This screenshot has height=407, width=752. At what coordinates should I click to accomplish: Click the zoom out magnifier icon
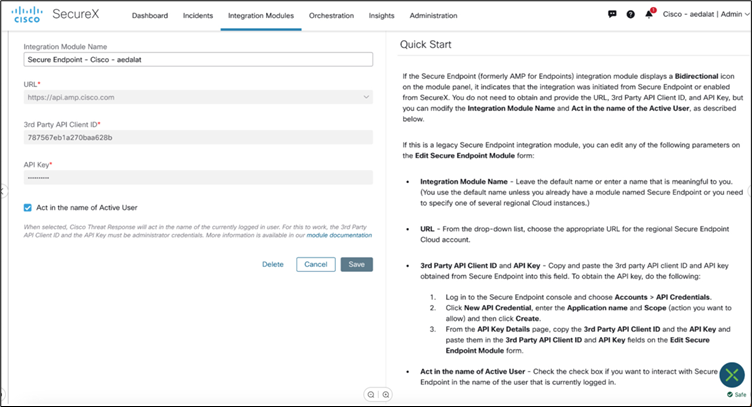[x=371, y=395]
